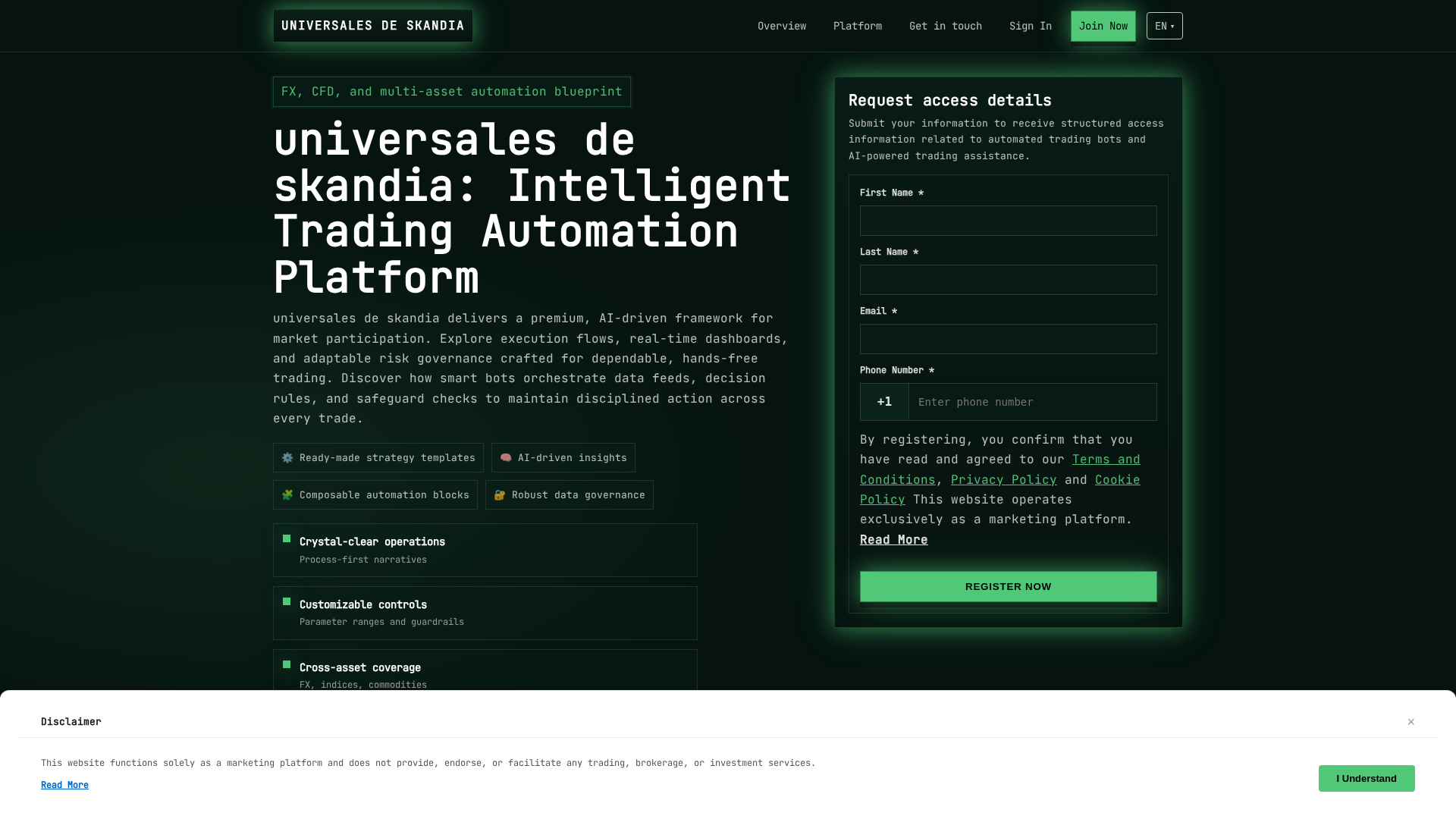The image size is (1456, 819).
Task: Click the Cross-asset coverage heading
Action: [x=359, y=667]
